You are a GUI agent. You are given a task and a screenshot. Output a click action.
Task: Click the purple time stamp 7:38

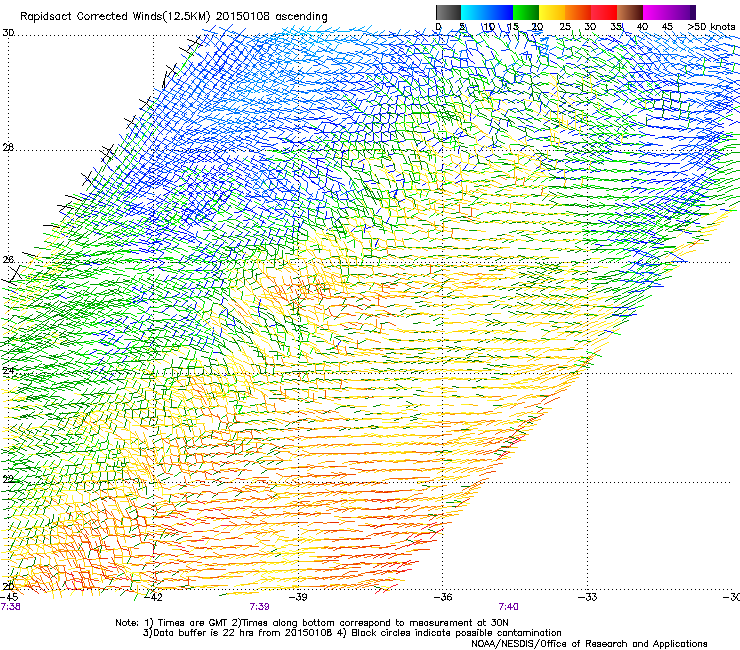click(10, 607)
